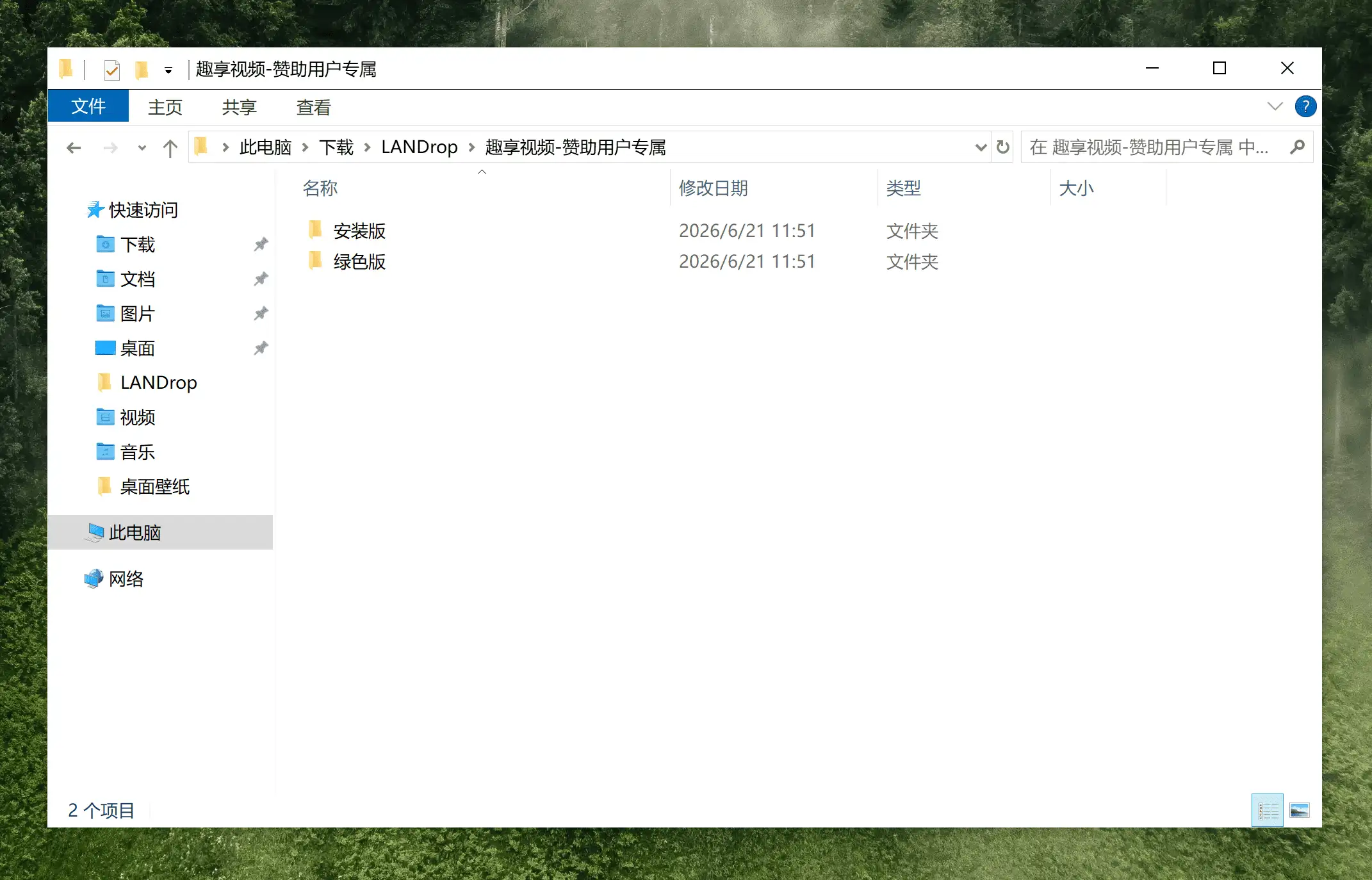Open LANDrop in the navigation pane
Screen dimensions: 1372x880
159,382
